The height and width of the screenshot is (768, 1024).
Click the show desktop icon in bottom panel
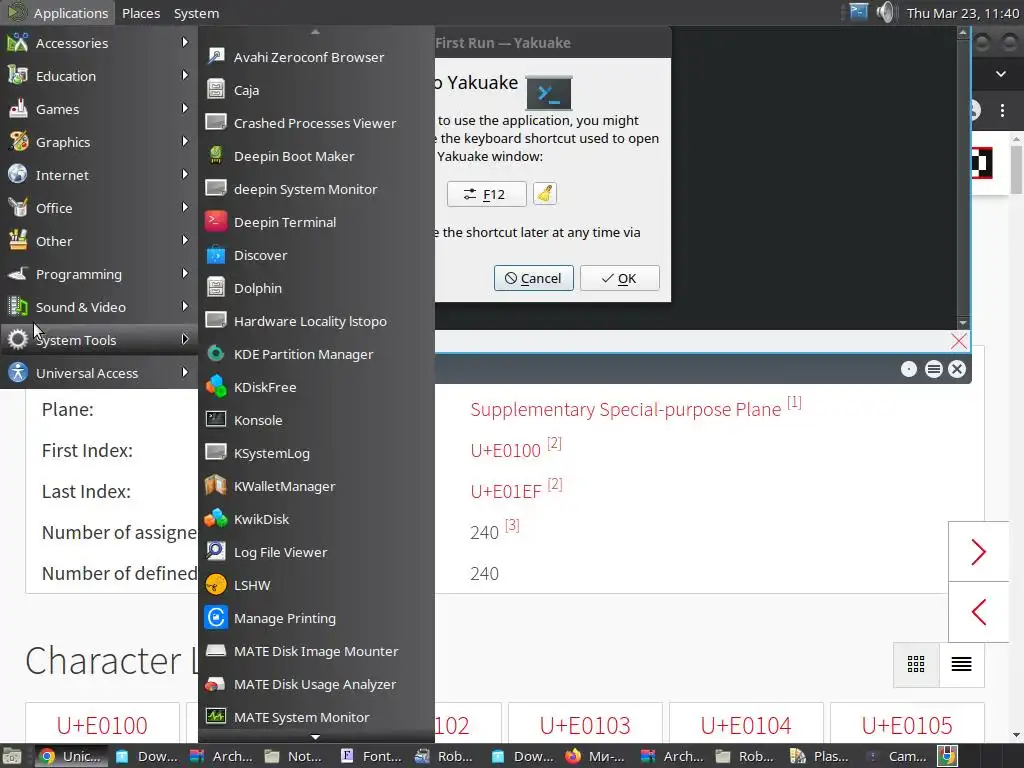point(12,756)
